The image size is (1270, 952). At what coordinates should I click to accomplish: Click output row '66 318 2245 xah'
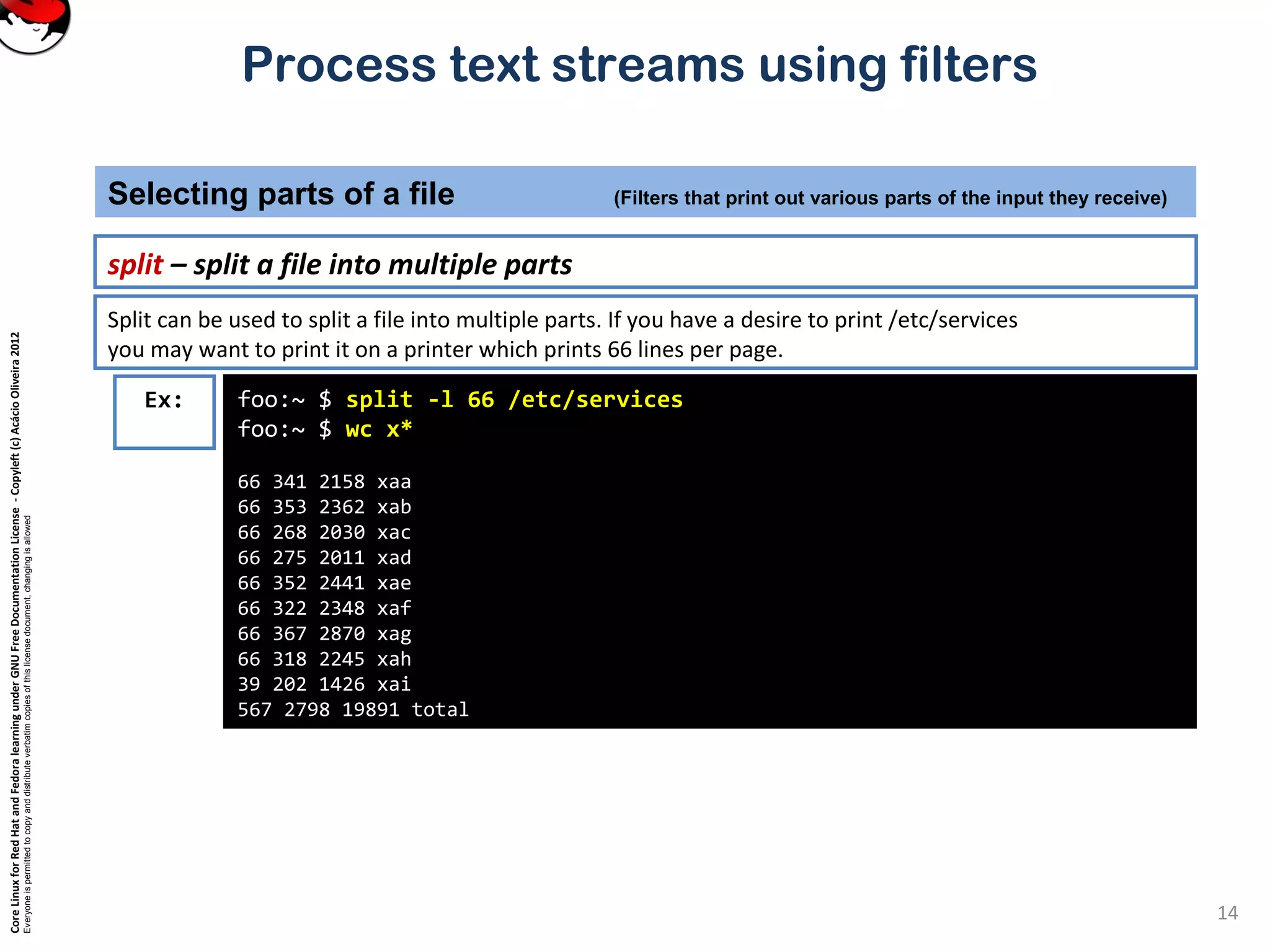tap(324, 659)
